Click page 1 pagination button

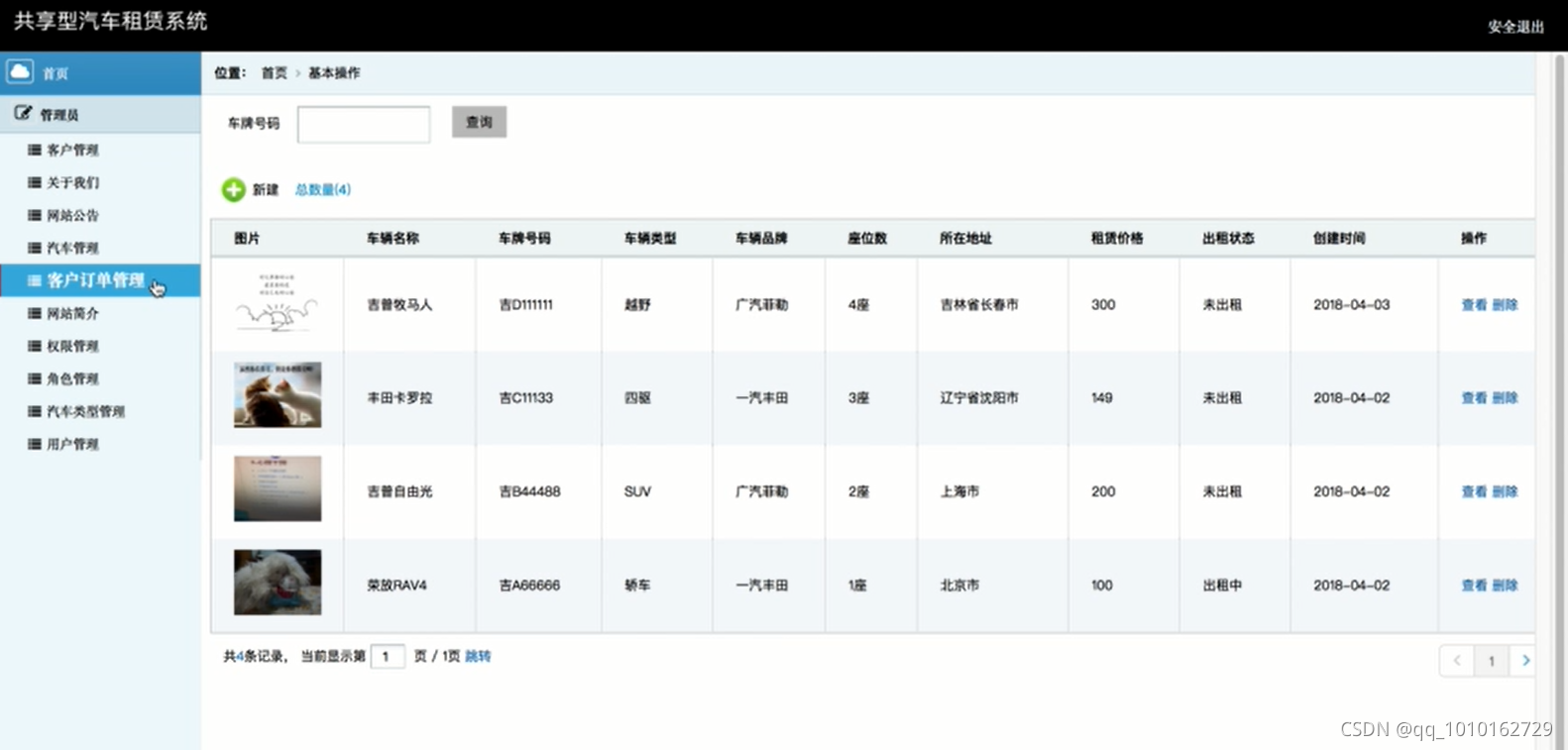pos(1492,661)
